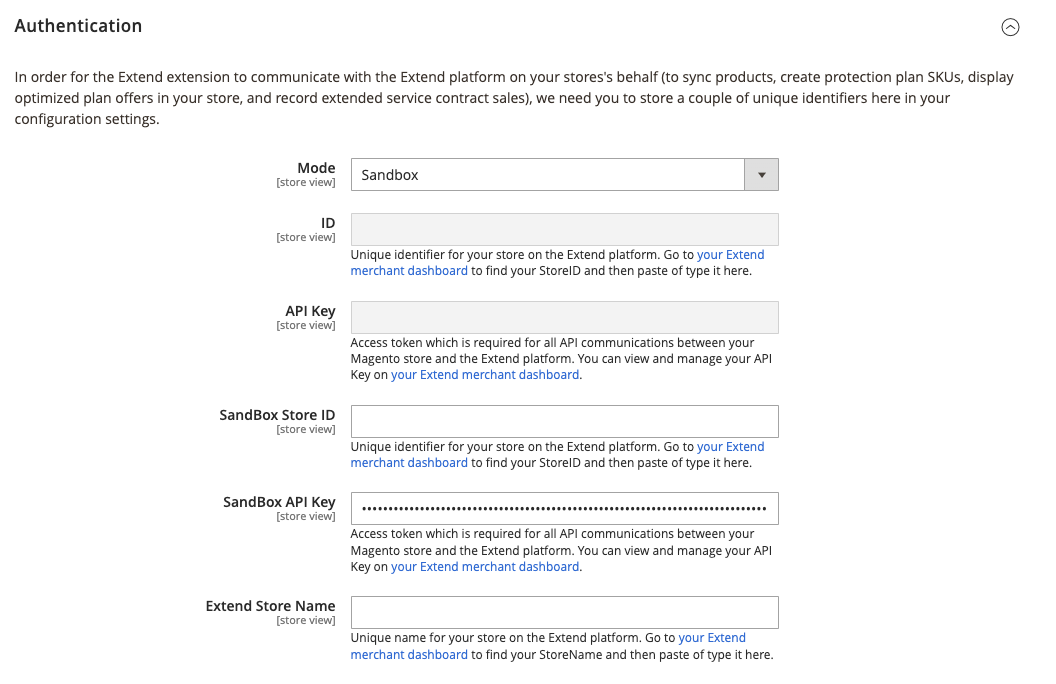The width and height of the screenshot is (1056, 684).
Task: Open the Mode dropdown showing Sandbox
Action: click(x=564, y=175)
